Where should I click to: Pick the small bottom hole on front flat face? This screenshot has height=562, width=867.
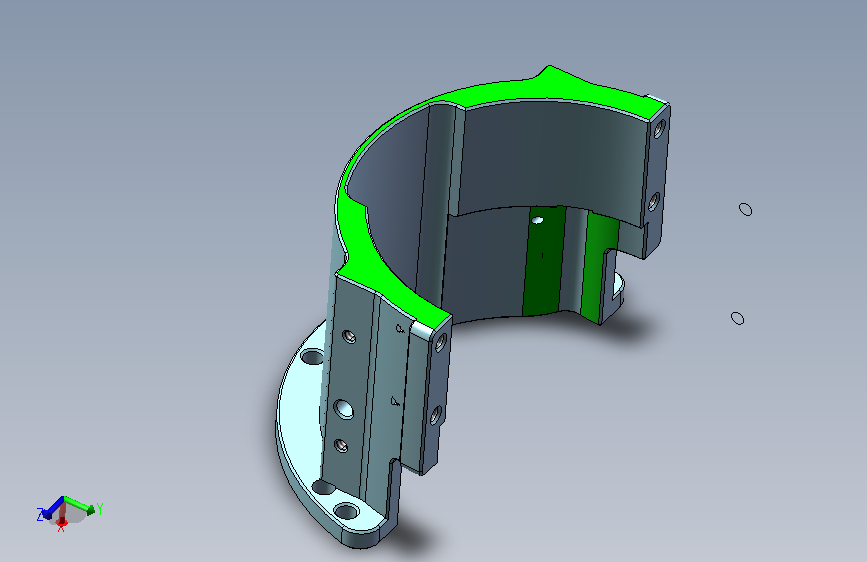(341, 445)
